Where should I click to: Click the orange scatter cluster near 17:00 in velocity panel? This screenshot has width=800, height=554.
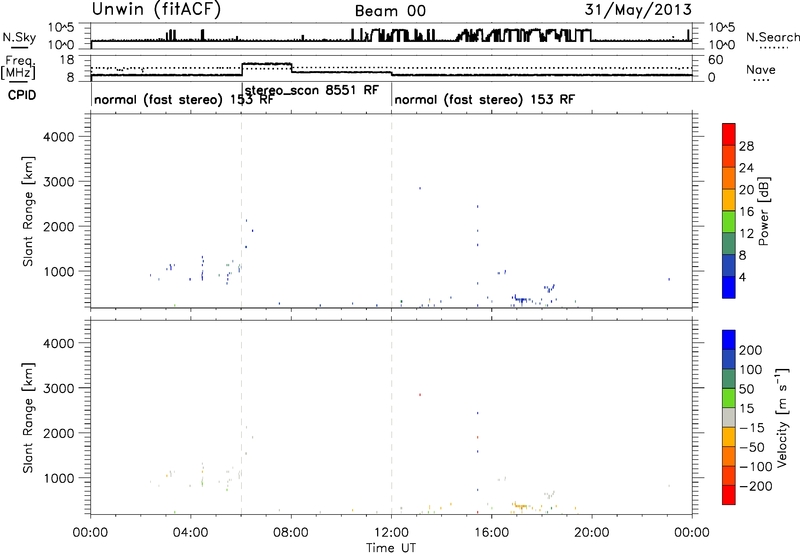pyautogui.click(x=521, y=506)
